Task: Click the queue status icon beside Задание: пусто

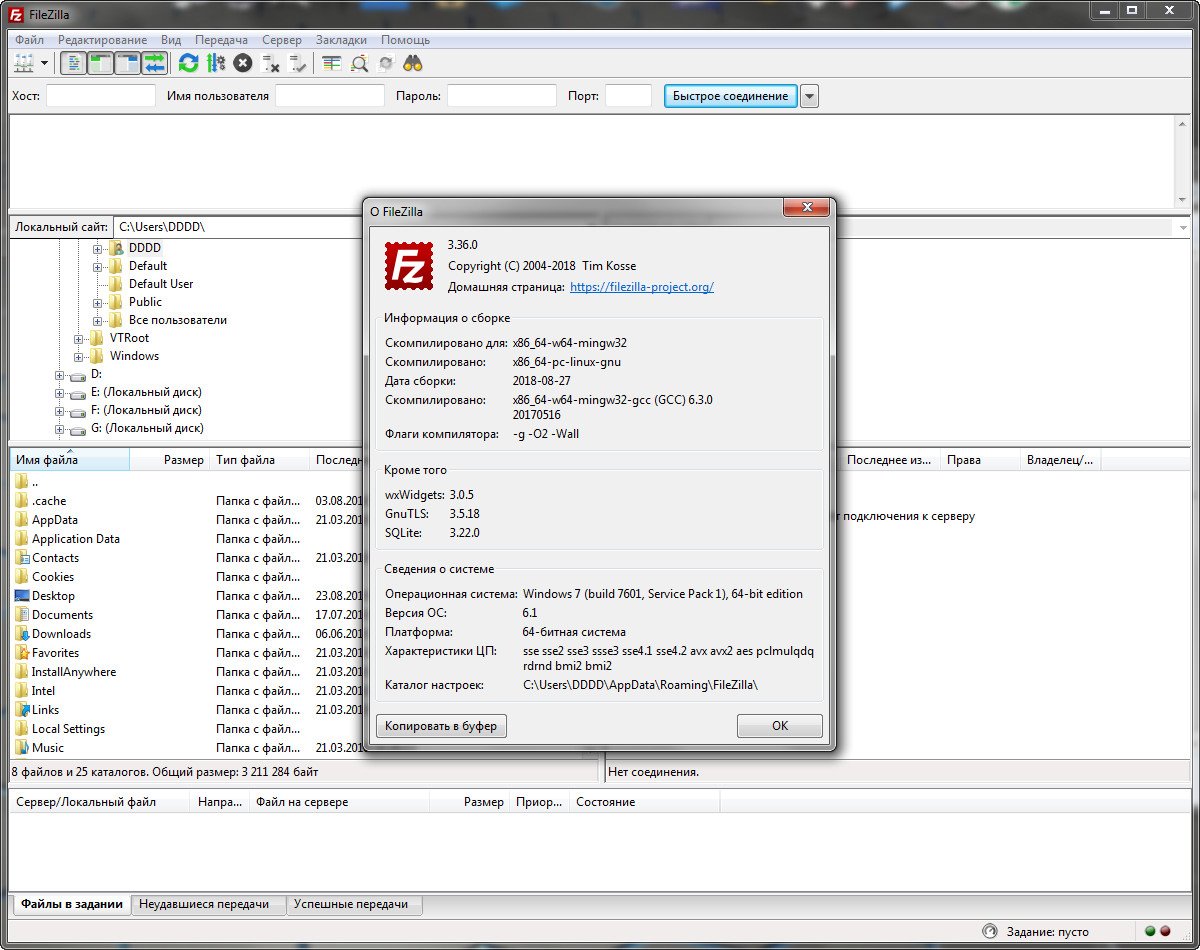Action: click(990, 931)
